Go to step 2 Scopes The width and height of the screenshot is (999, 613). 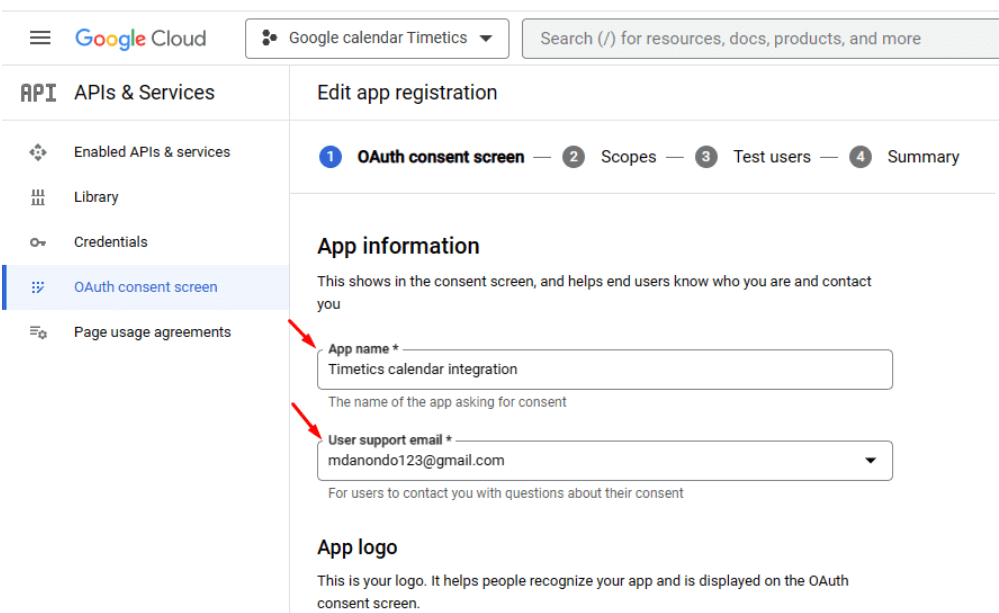click(x=609, y=157)
